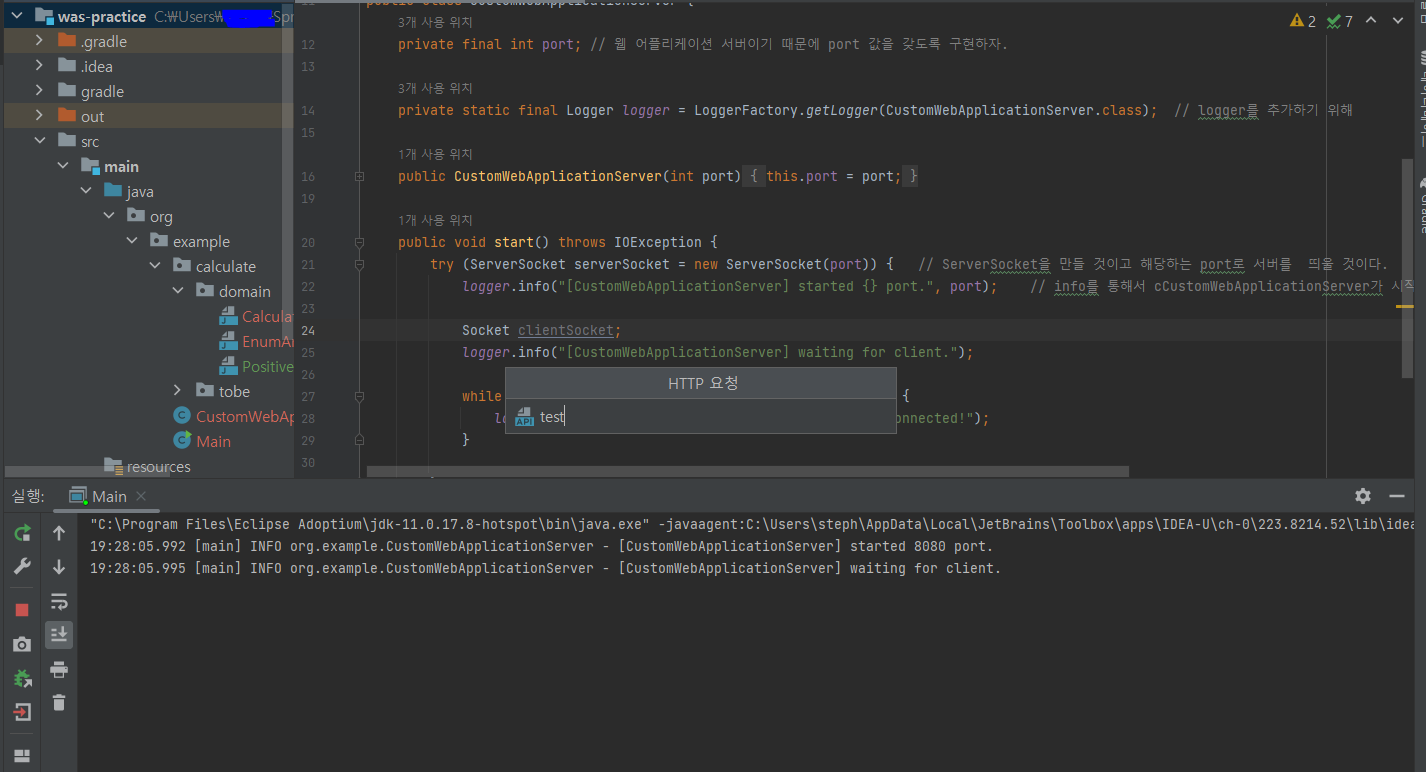
Task: Select test in HTTP 요청 popup
Action: pyautogui.click(x=700, y=417)
